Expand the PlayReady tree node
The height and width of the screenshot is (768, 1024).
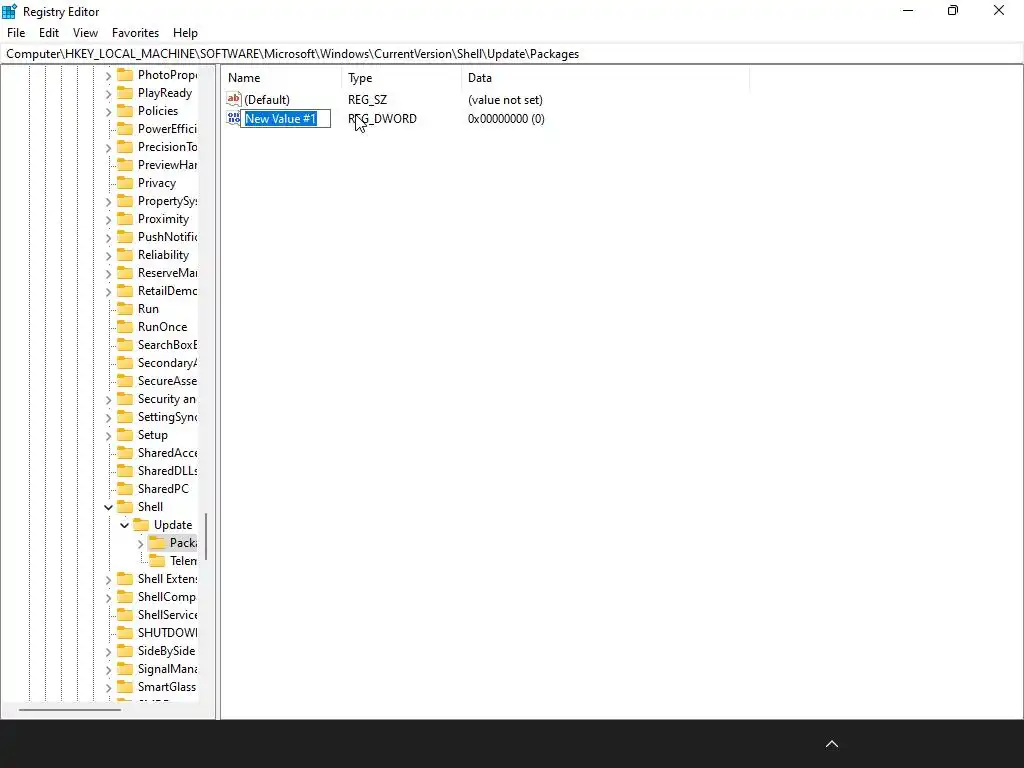108,93
